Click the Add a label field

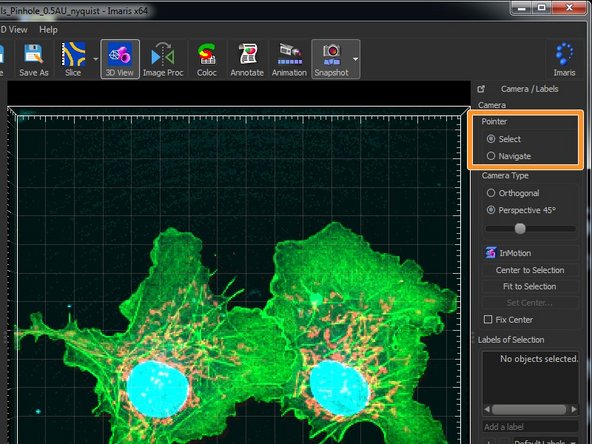[530, 427]
